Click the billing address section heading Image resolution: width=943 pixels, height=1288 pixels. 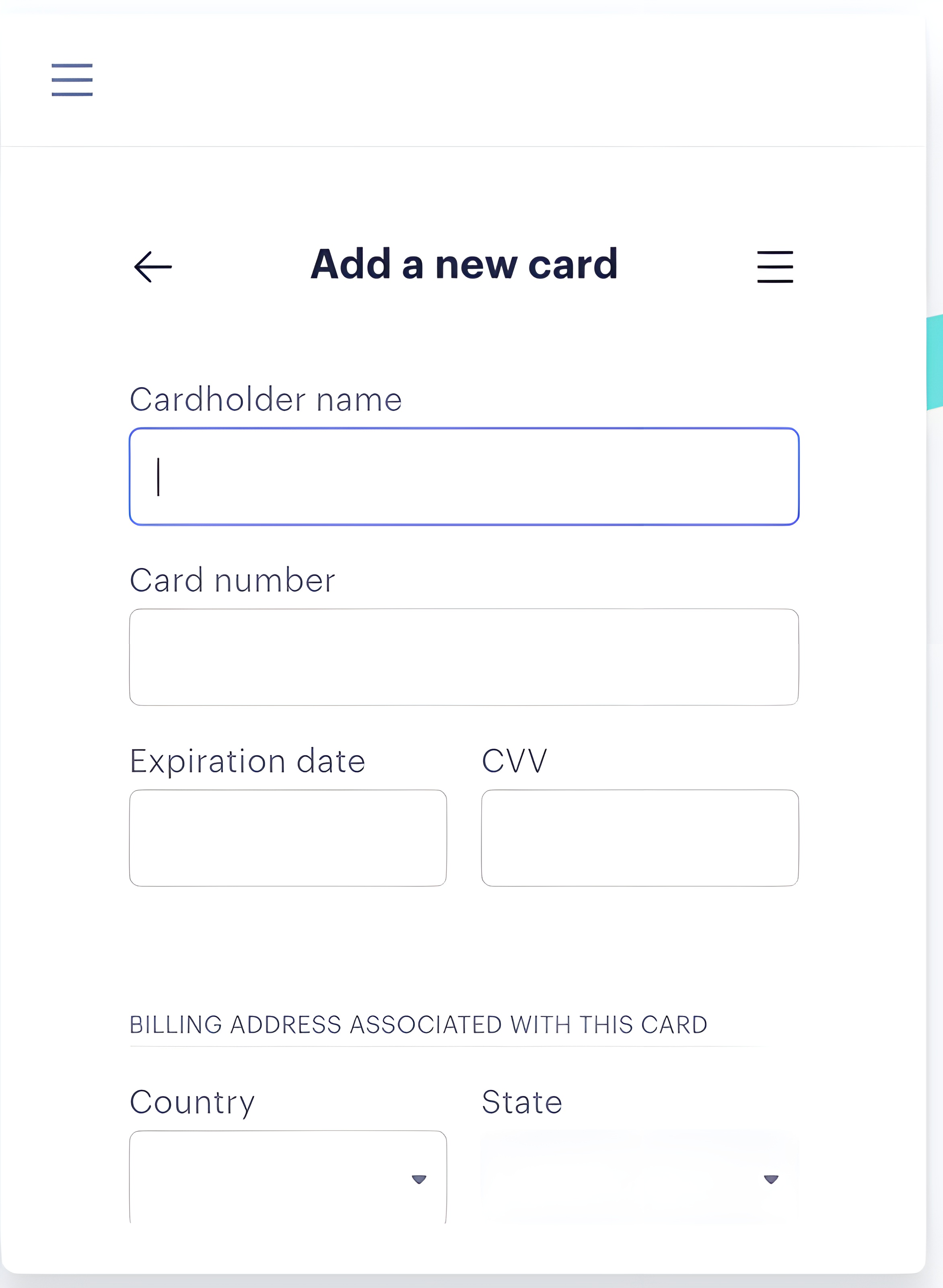pyautogui.click(x=418, y=1025)
